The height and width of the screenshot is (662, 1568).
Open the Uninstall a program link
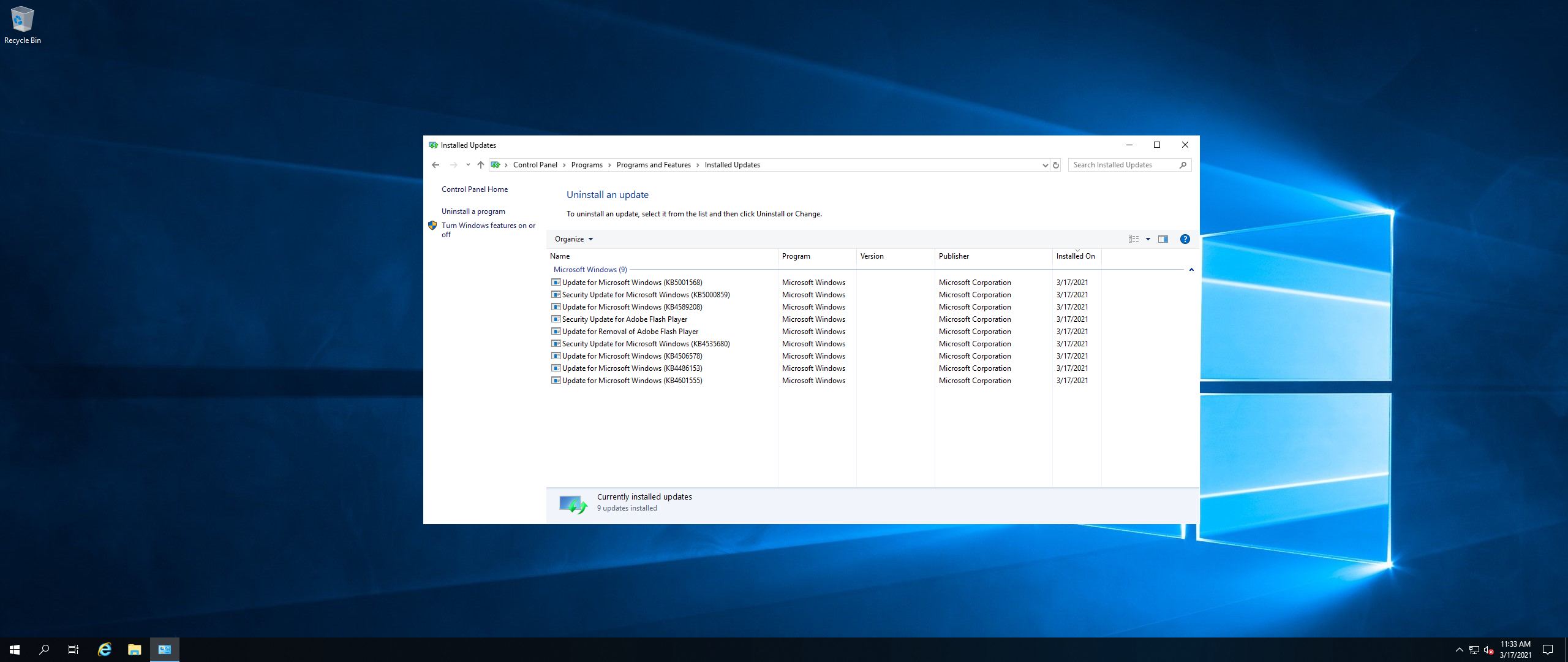pyautogui.click(x=473, y=211)
